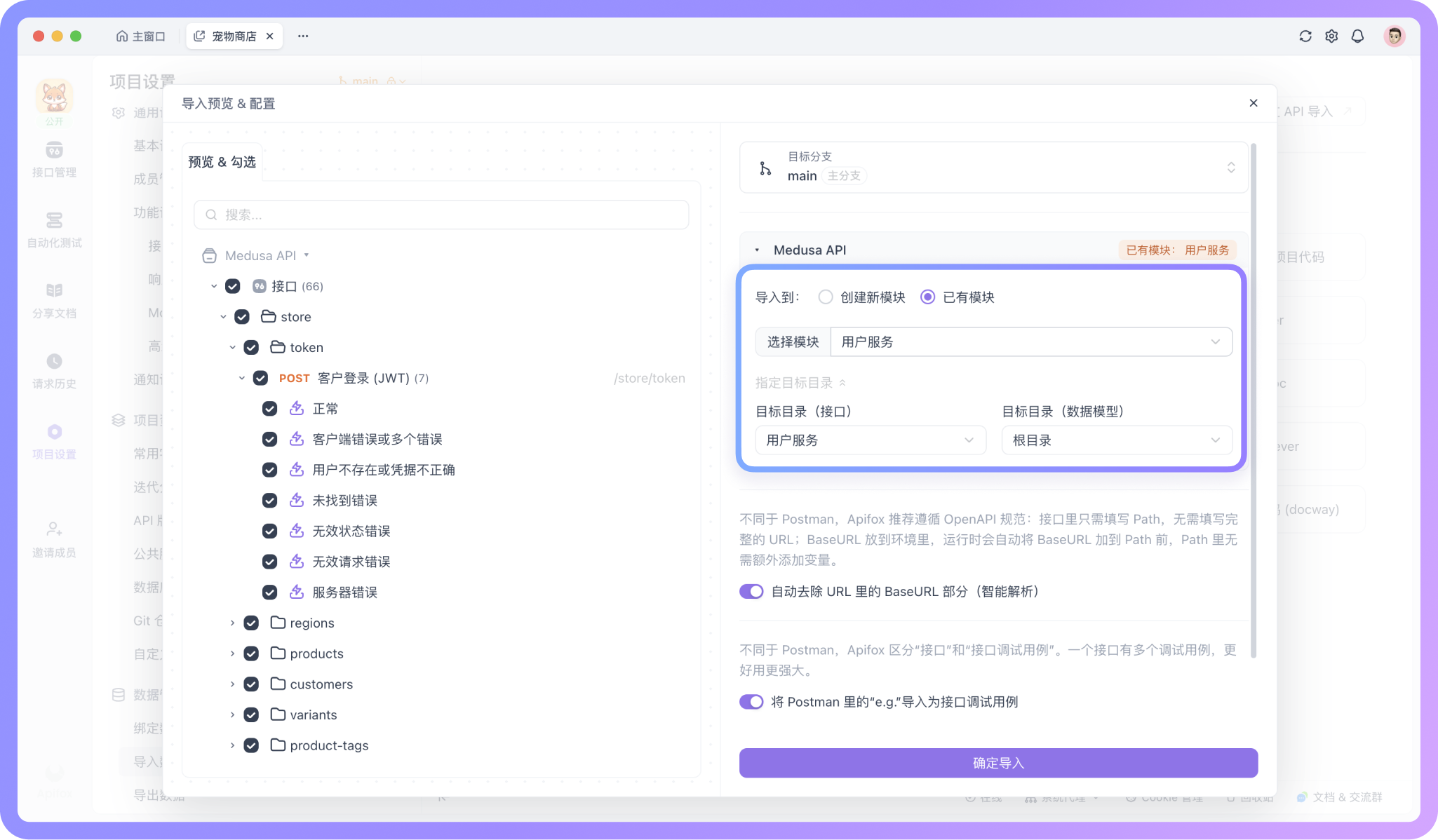Click the refresh icon in the title bar
The image size is (1438, 840).
1305,36
